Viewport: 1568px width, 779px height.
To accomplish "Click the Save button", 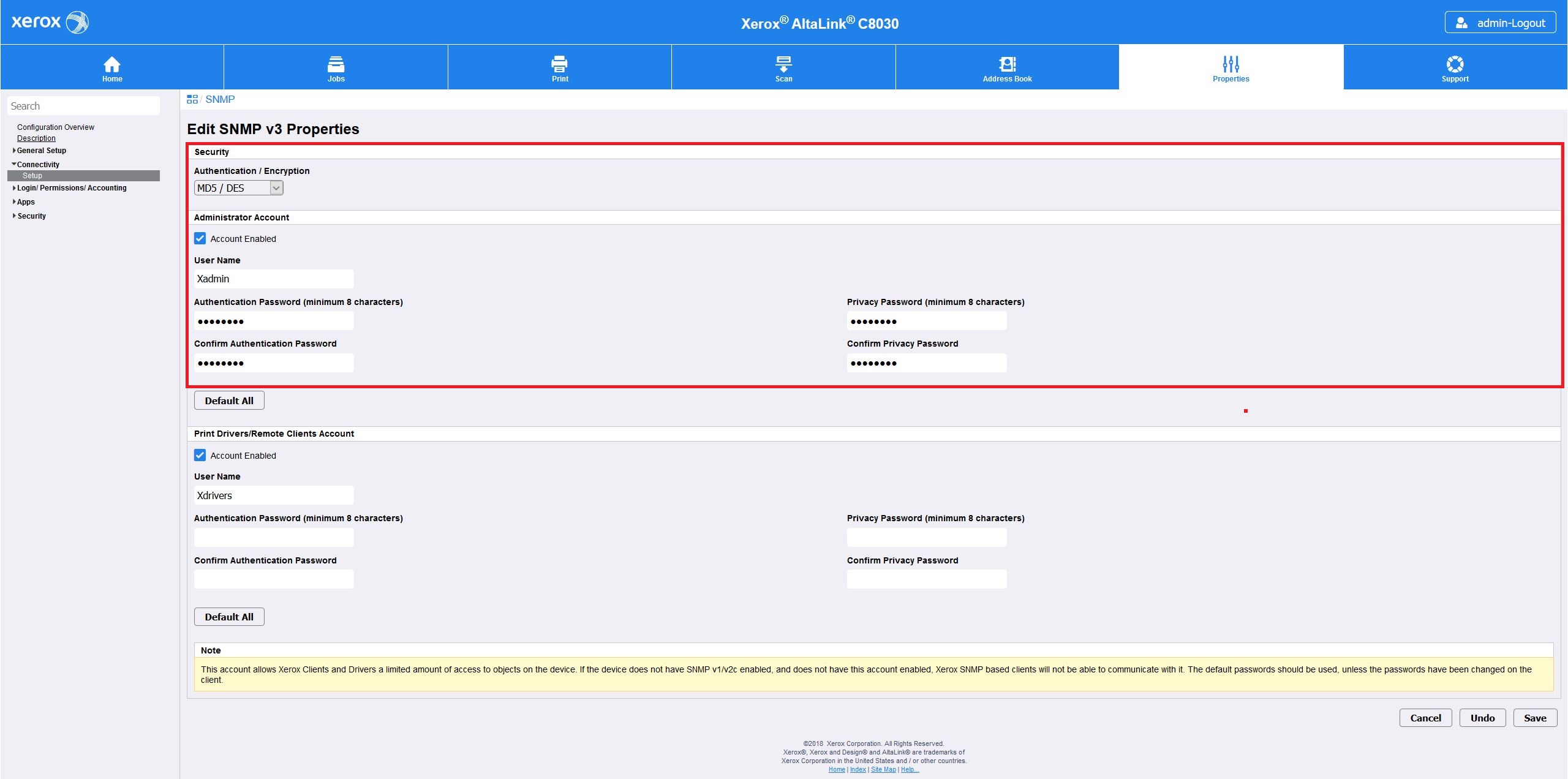I will pos(1535,718).
